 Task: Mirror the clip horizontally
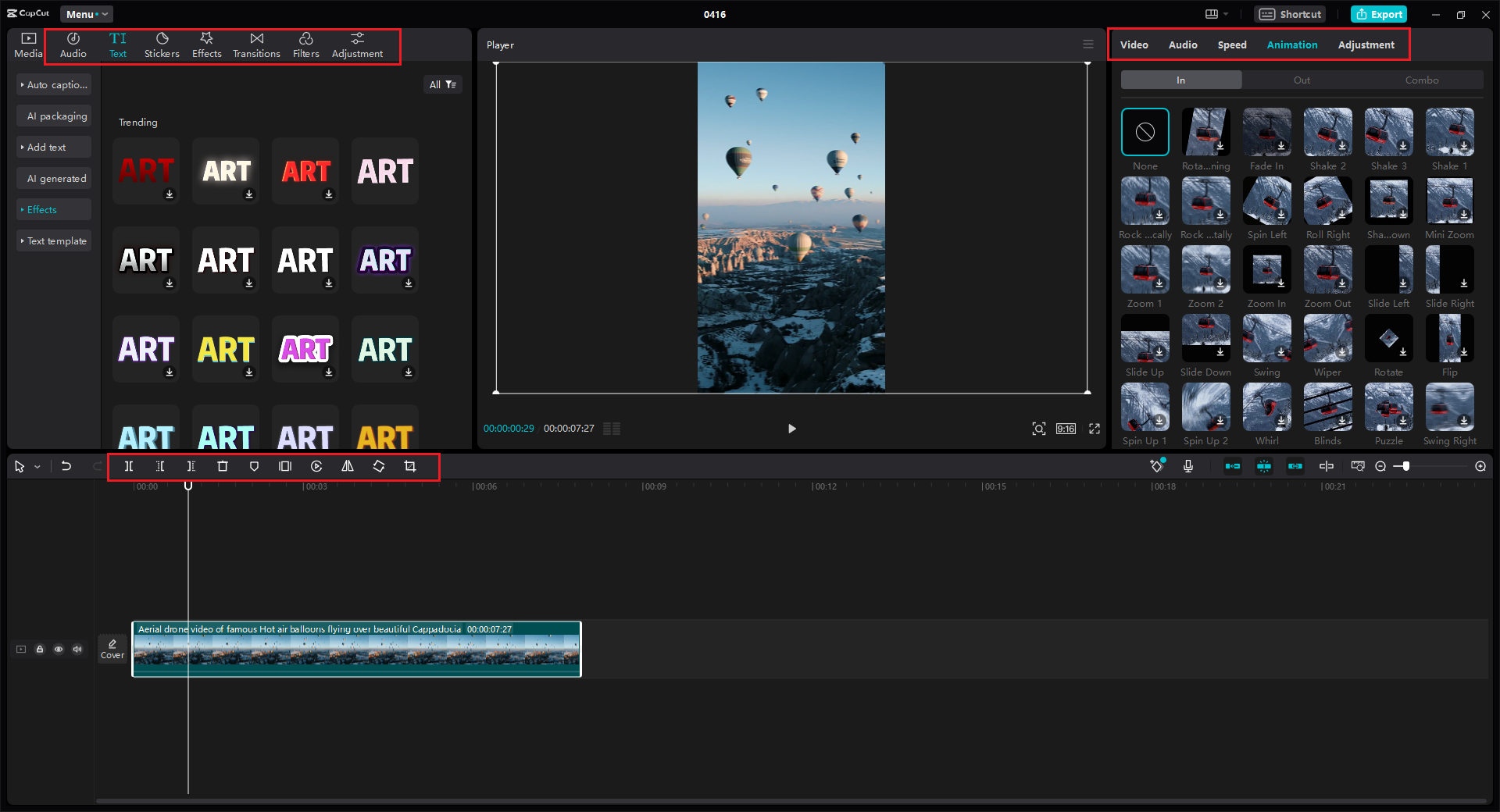click(348, 466)
